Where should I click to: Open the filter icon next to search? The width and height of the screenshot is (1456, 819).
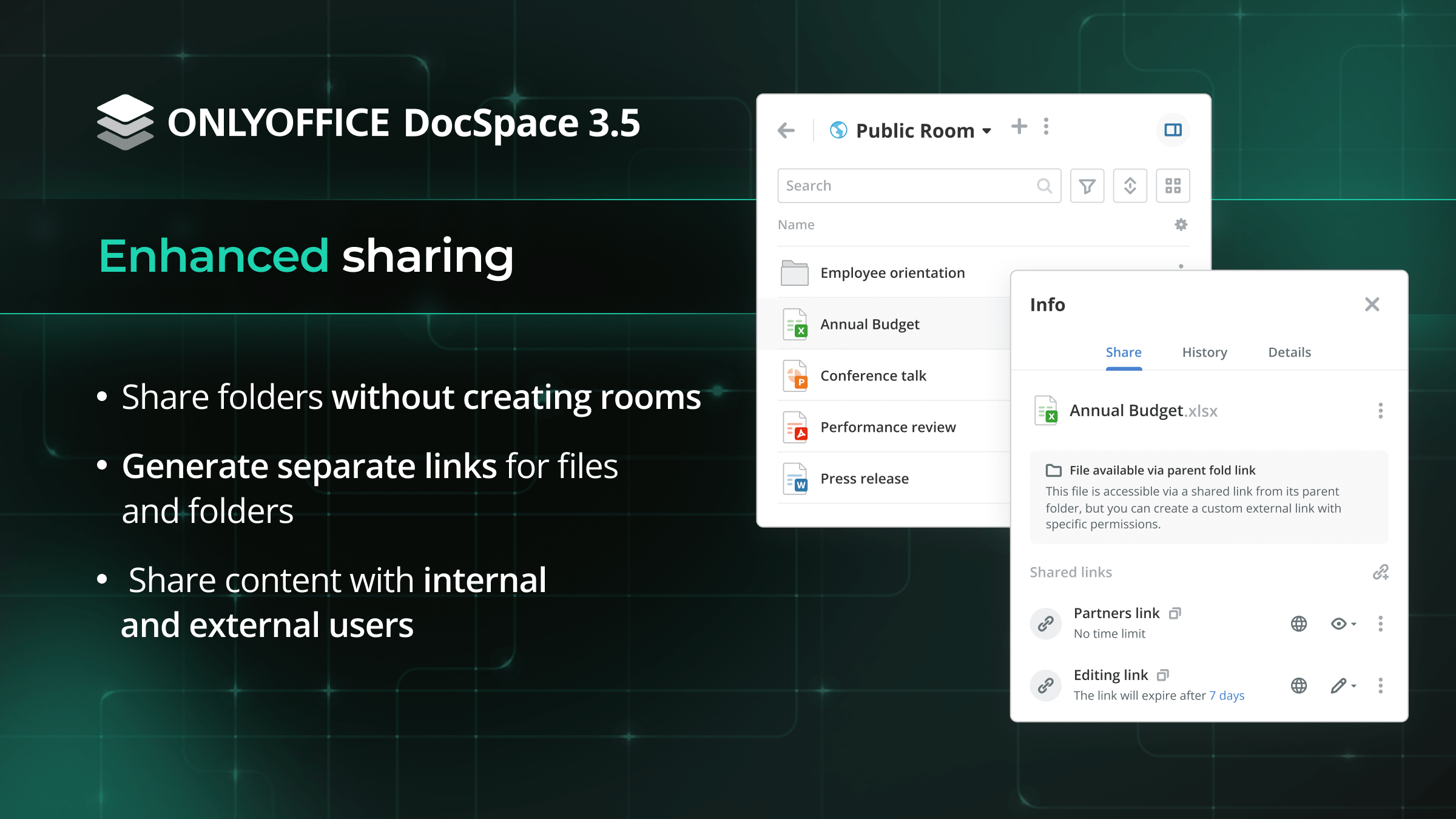tap(1087, 186)
